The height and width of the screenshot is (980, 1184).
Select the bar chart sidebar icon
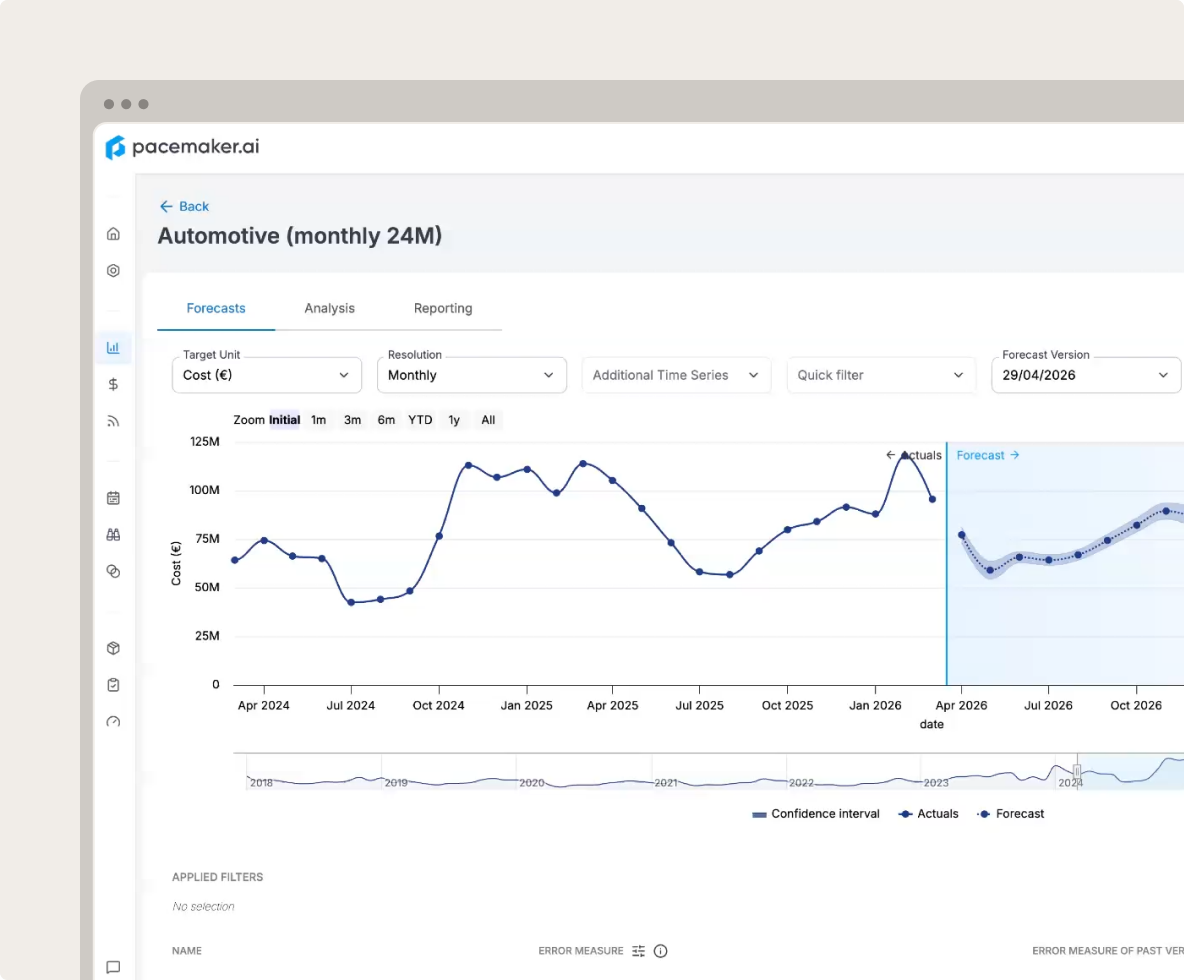[113, 348]
